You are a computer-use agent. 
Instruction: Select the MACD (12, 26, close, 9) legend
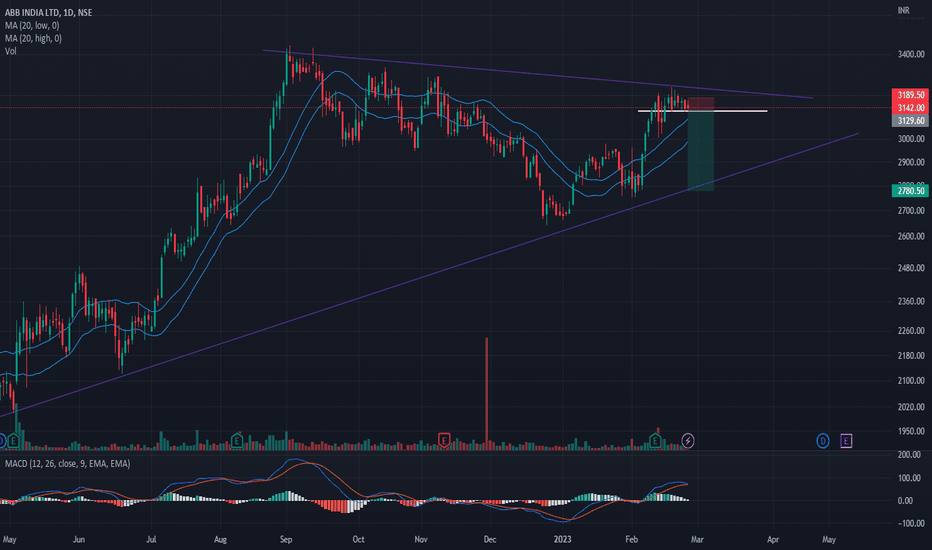(68, 464)
